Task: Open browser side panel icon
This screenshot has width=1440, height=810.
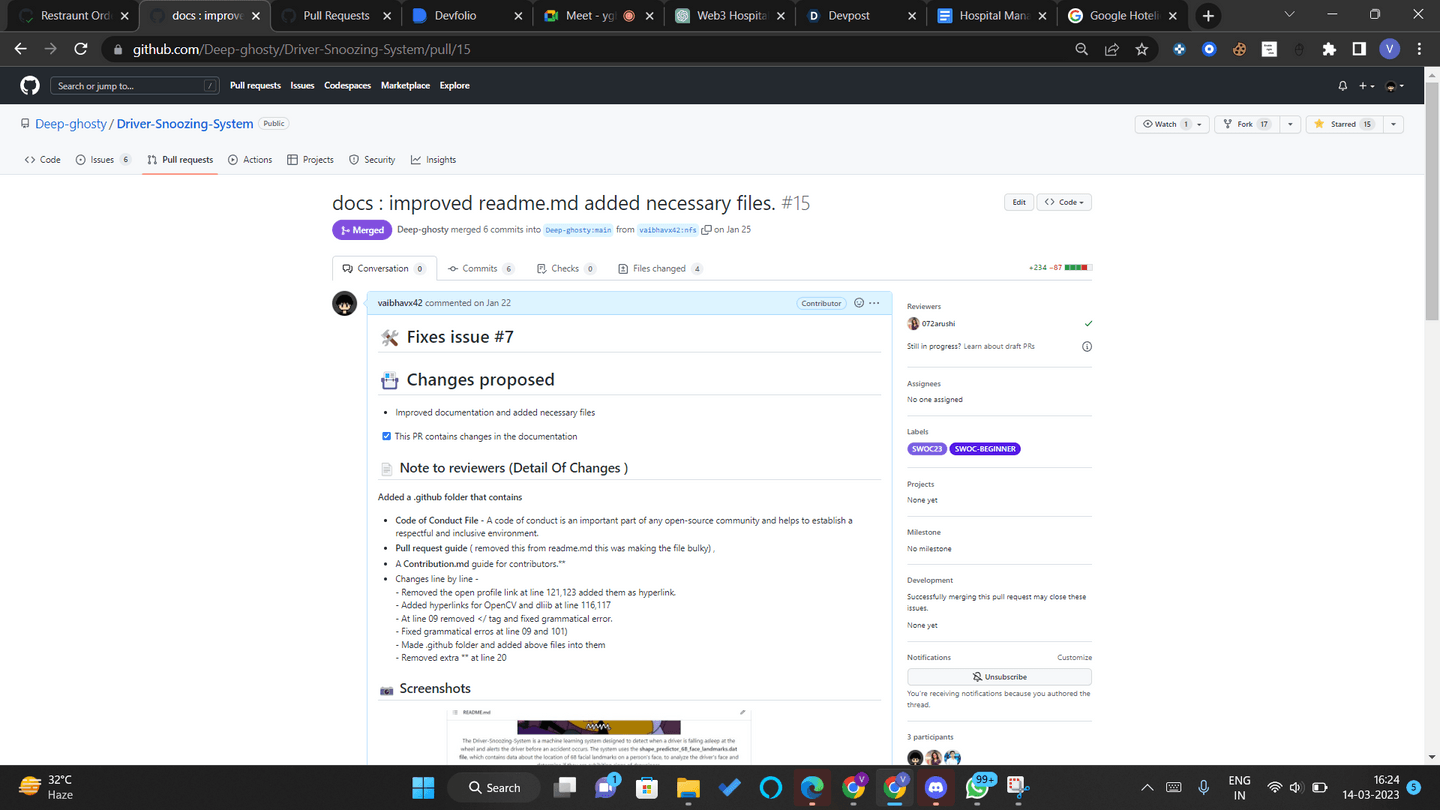Action: pos(1359,49)
